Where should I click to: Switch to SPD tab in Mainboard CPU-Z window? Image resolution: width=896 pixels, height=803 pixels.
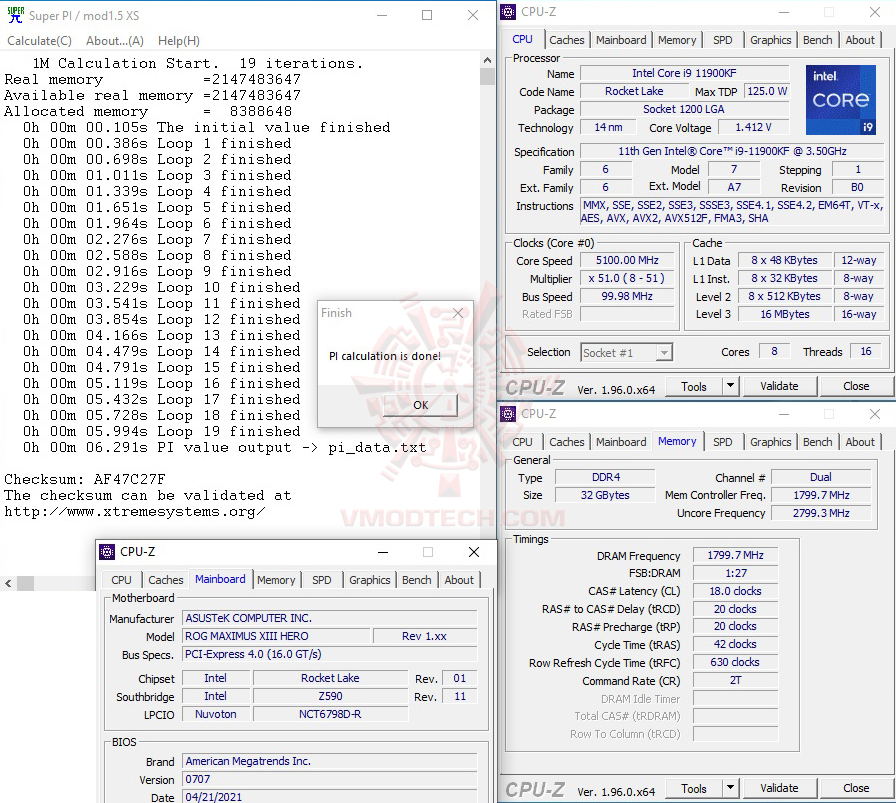pyautogui.click(x=321, y=580)
